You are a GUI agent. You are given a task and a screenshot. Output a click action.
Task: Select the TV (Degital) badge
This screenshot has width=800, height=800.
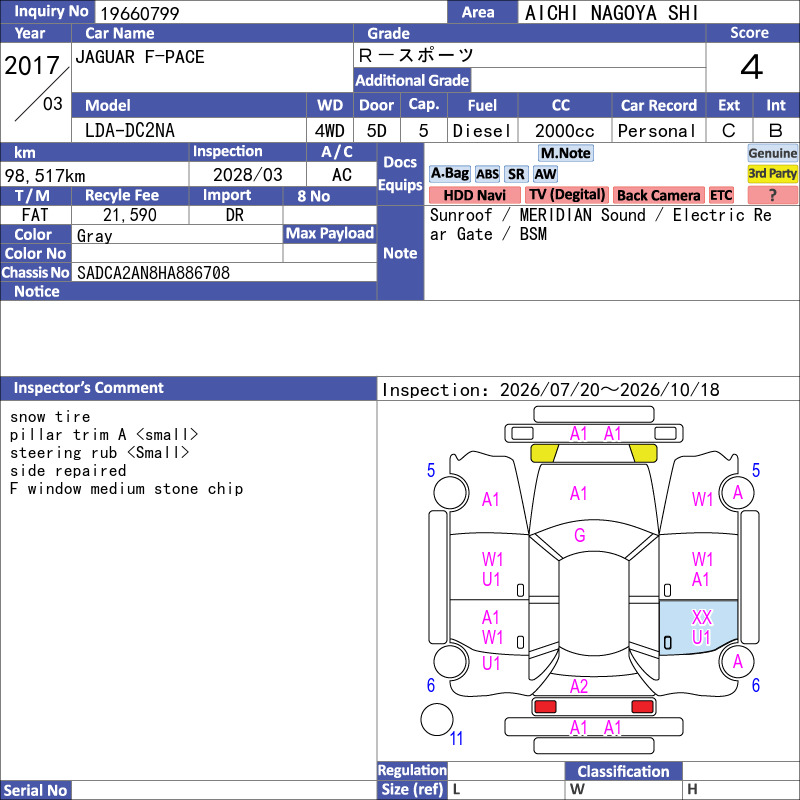pos(567,195)
